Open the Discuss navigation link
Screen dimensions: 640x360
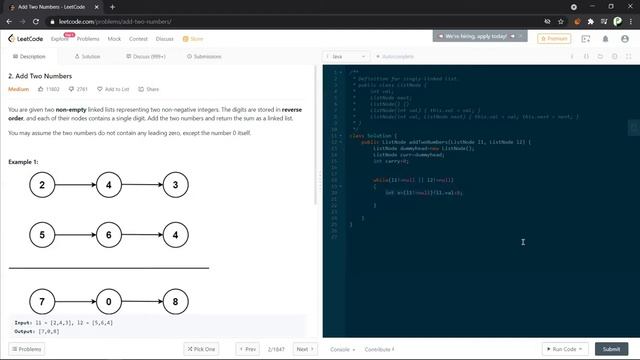pyautogui.click(x=164, y=39)
